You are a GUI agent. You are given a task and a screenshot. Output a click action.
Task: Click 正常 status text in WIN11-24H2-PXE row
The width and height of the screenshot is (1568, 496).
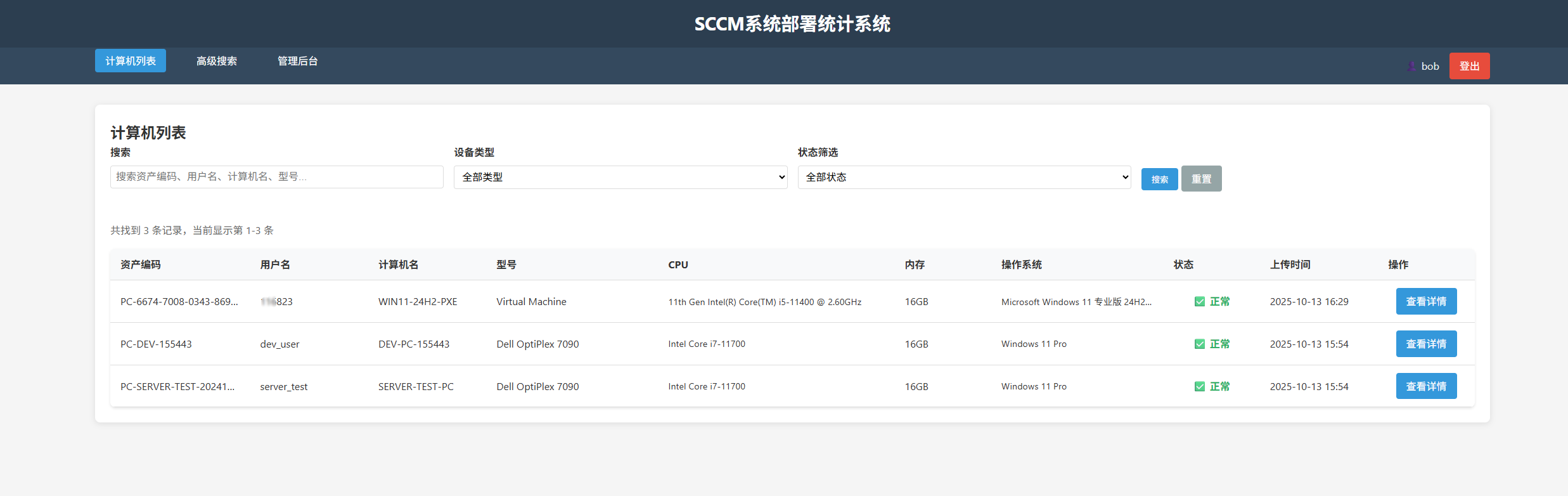[1219, 302]
